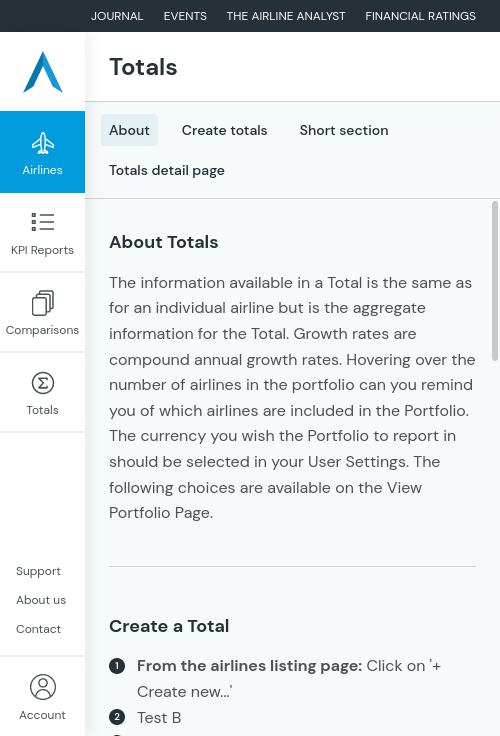Click the About us link
The height and width of the screenshot is (736, 500).
pyautogui.click(x=41, y=600)
